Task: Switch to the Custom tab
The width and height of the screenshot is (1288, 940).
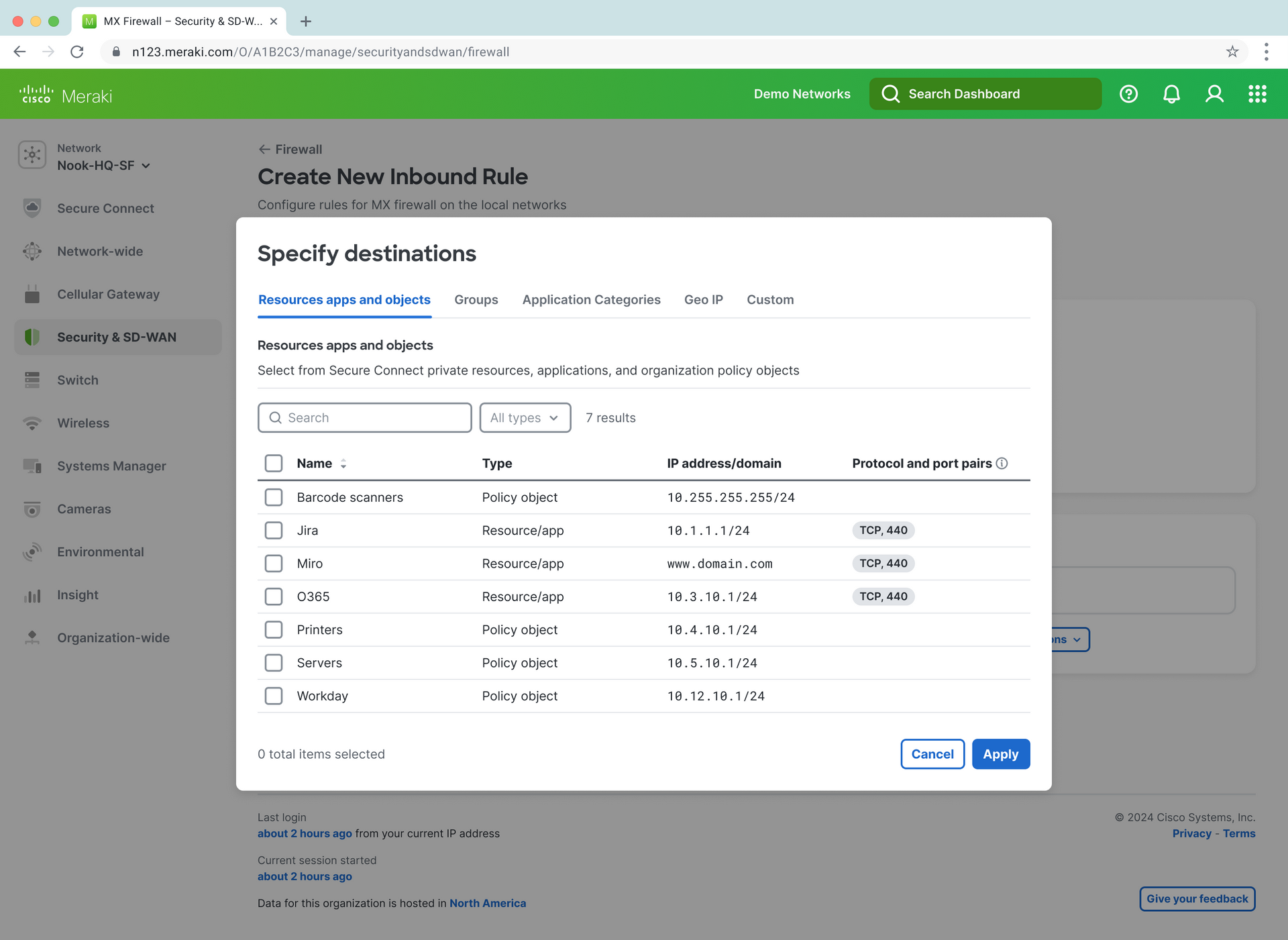Action: tap(770, 300)
